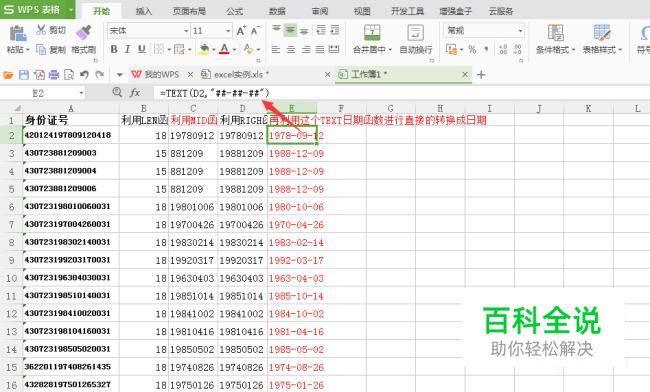The height and width of the screenshot is (392, 650).
Task: Toggle Italic formatting
Action: coord(128,50)
